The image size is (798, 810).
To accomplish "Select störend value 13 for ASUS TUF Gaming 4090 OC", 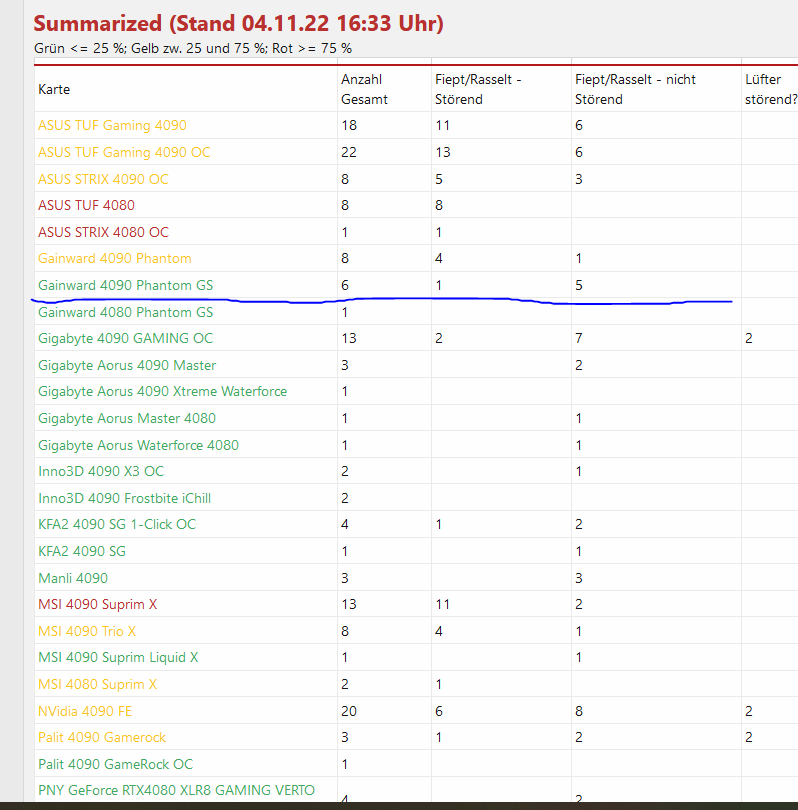I will tap(443, 152).
